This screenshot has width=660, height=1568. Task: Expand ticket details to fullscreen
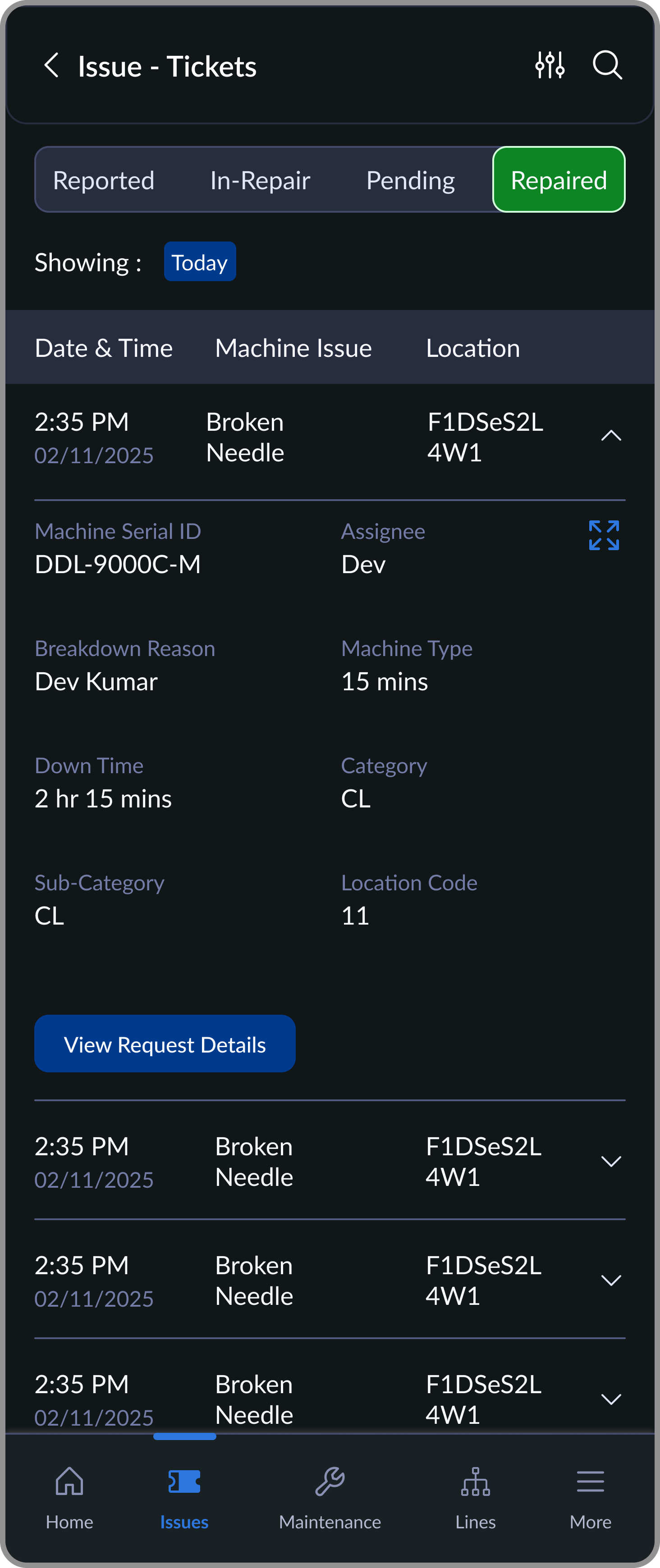pos(603,535)
